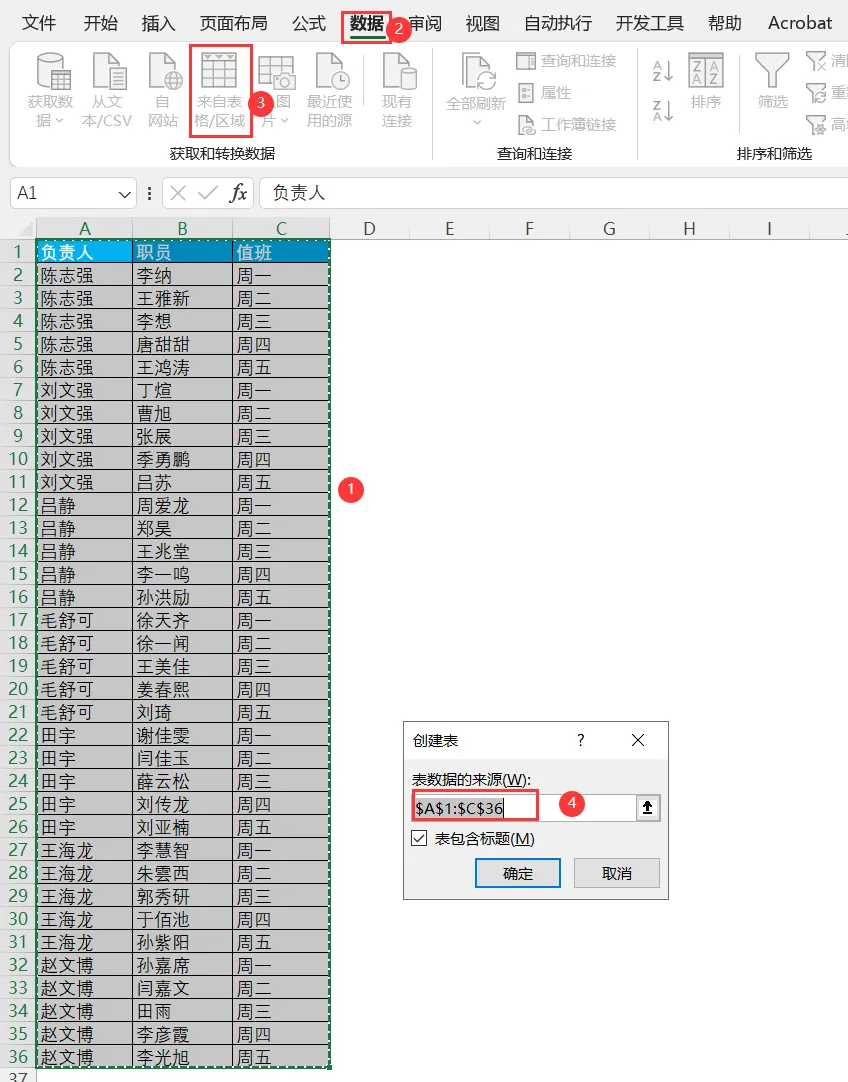This screenshot has height=1082, width=848.
Task: Click the select-all corner triangle
Action: pyautogui.click(x=25, y=229)
